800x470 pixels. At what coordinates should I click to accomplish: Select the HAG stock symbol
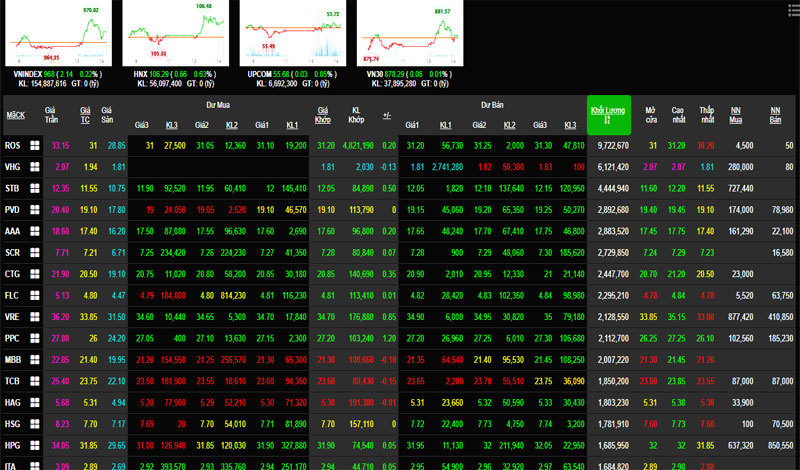(12, 402)
